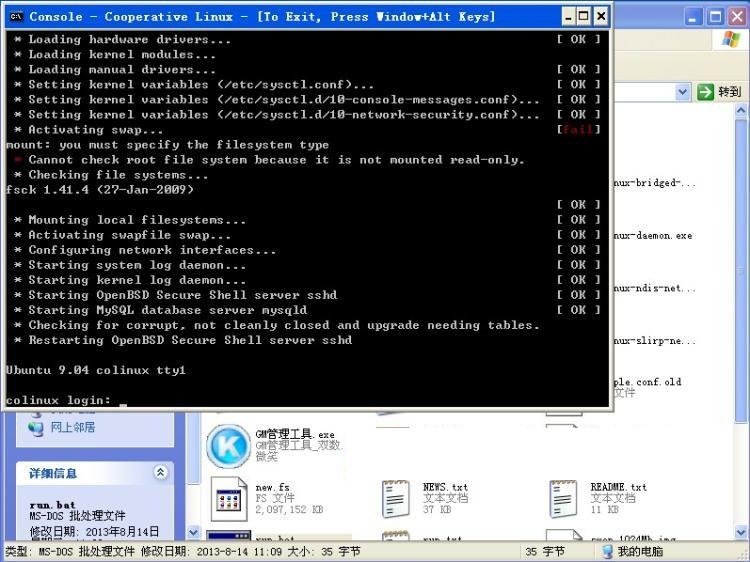Select the README.txt document icon

coord(563,499)
